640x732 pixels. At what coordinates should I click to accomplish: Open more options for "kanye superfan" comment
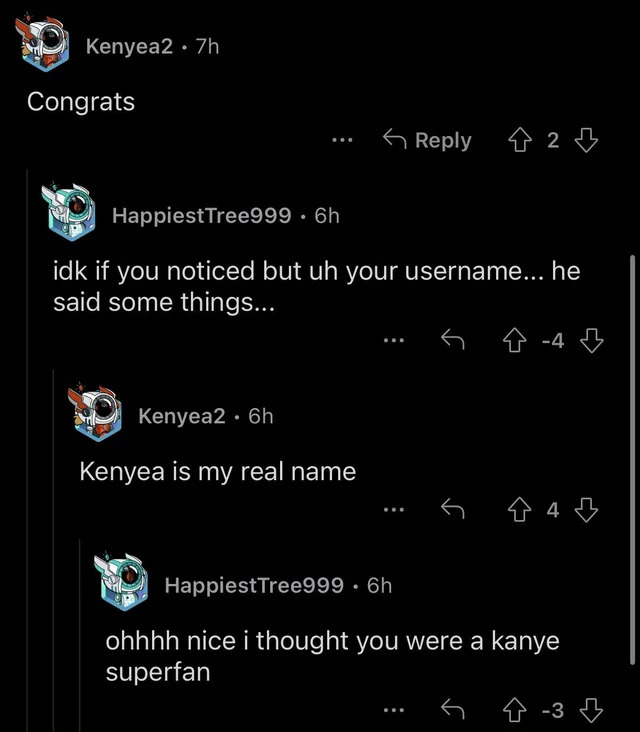(394, 711)
